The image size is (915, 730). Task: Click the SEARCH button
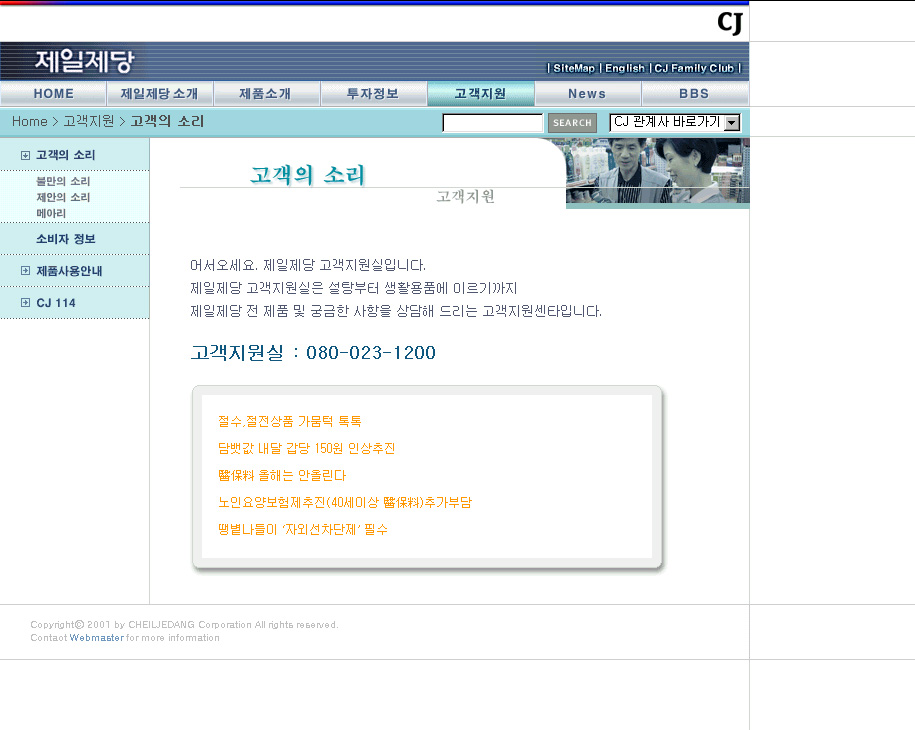click(572, 123)
